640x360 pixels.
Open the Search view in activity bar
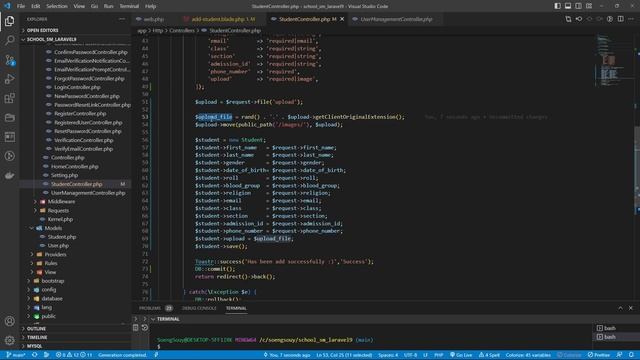click(x=9, y=40)
